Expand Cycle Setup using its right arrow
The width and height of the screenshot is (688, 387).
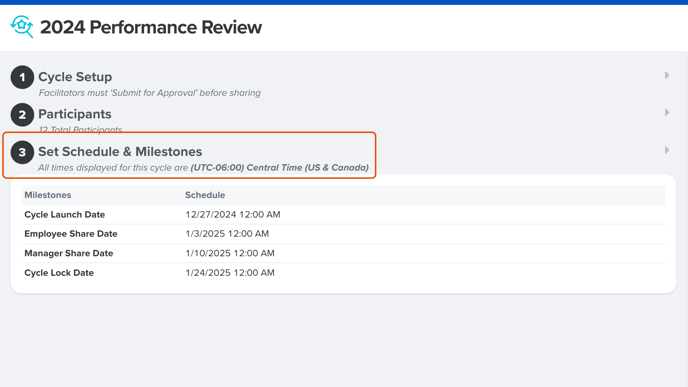pyautogui.click(x=666, y=75)
